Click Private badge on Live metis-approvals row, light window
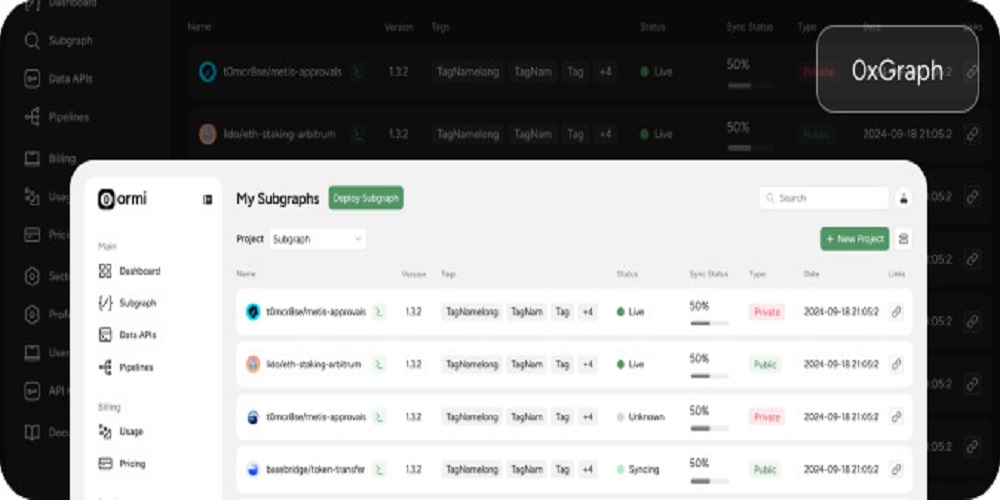 767,312
